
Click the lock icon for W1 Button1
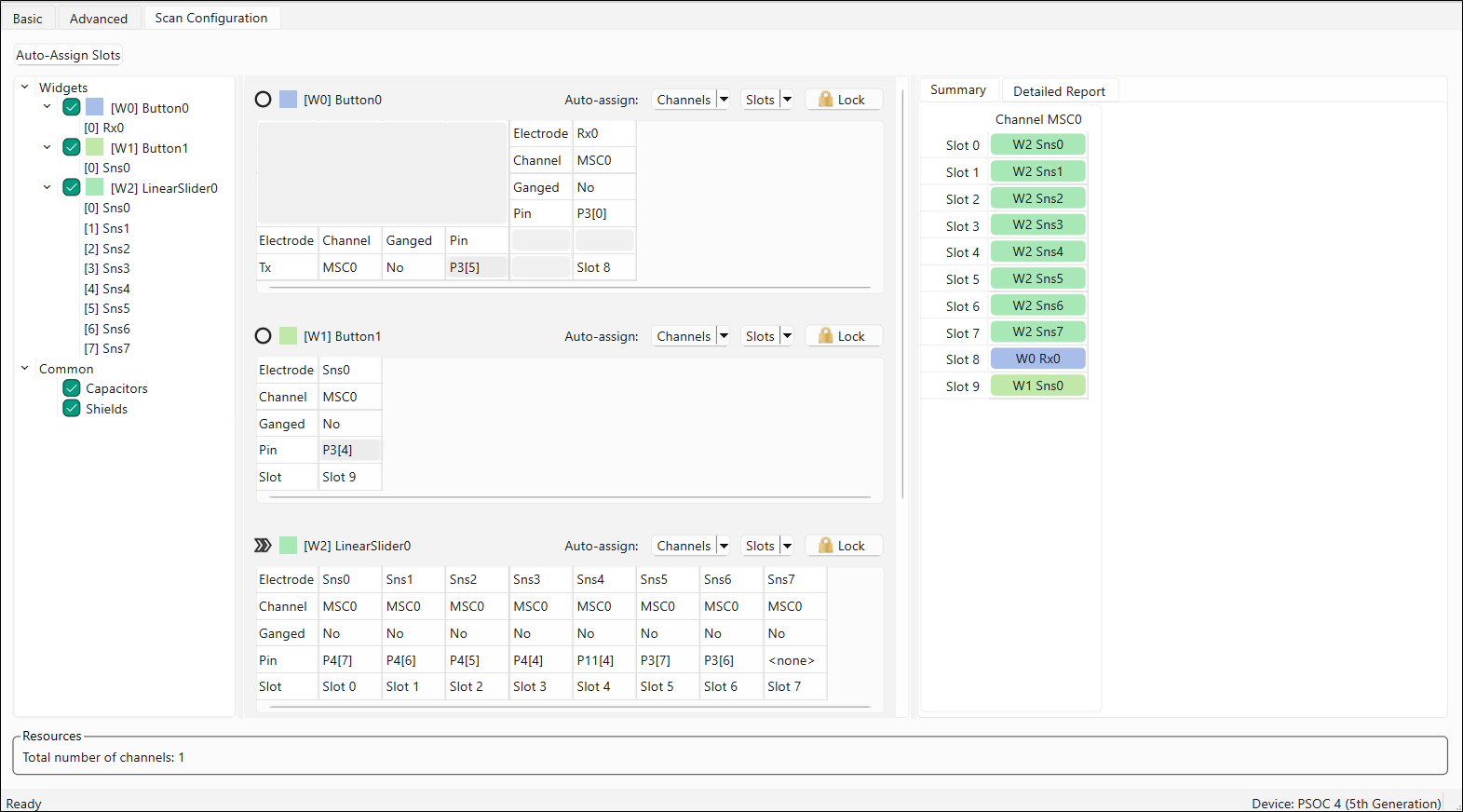(x=825, y=336)
